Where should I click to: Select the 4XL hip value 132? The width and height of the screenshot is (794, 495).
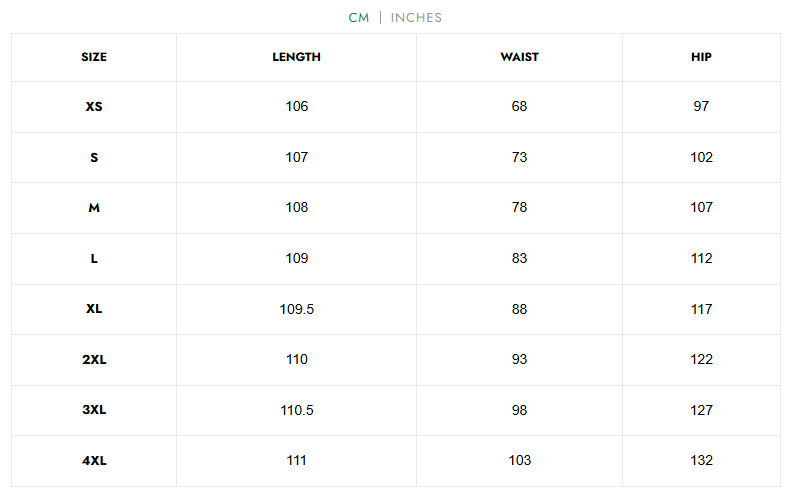[701, 461]
